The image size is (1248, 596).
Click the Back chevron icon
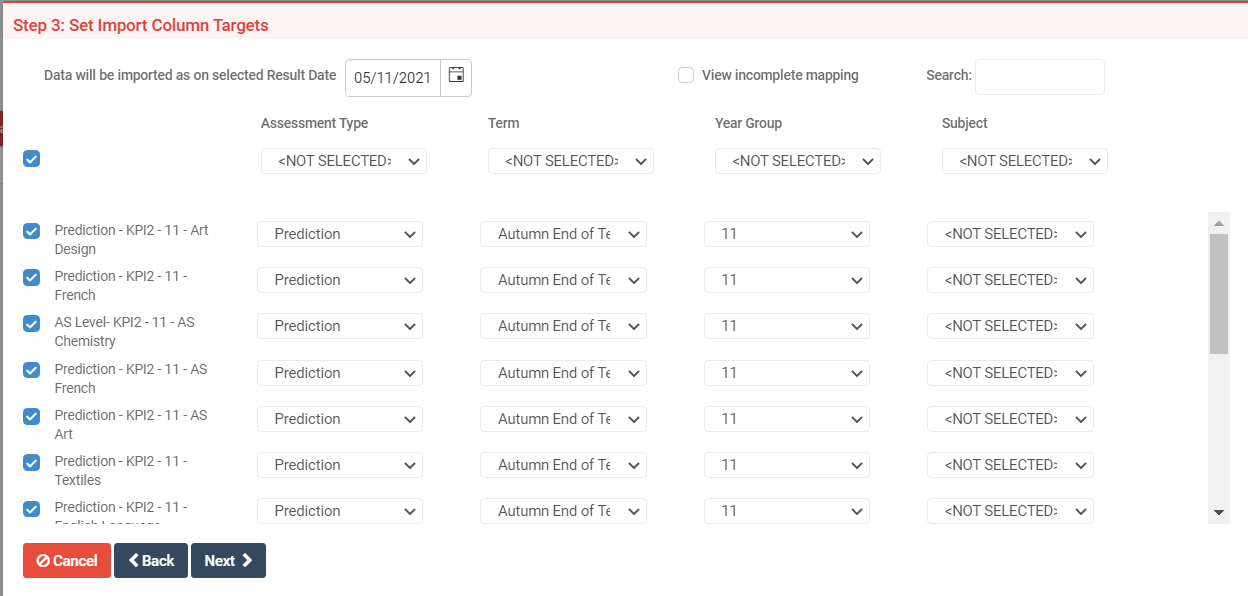134,560
